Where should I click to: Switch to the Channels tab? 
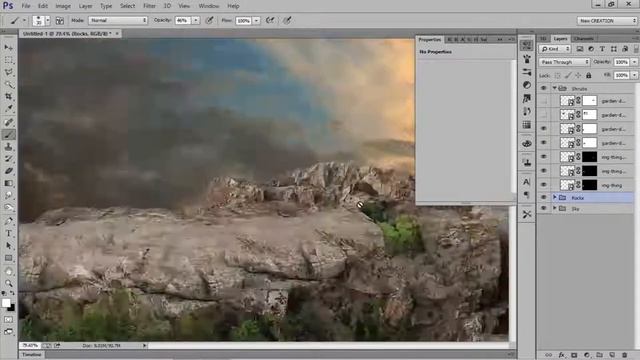[x=583, y=38]
